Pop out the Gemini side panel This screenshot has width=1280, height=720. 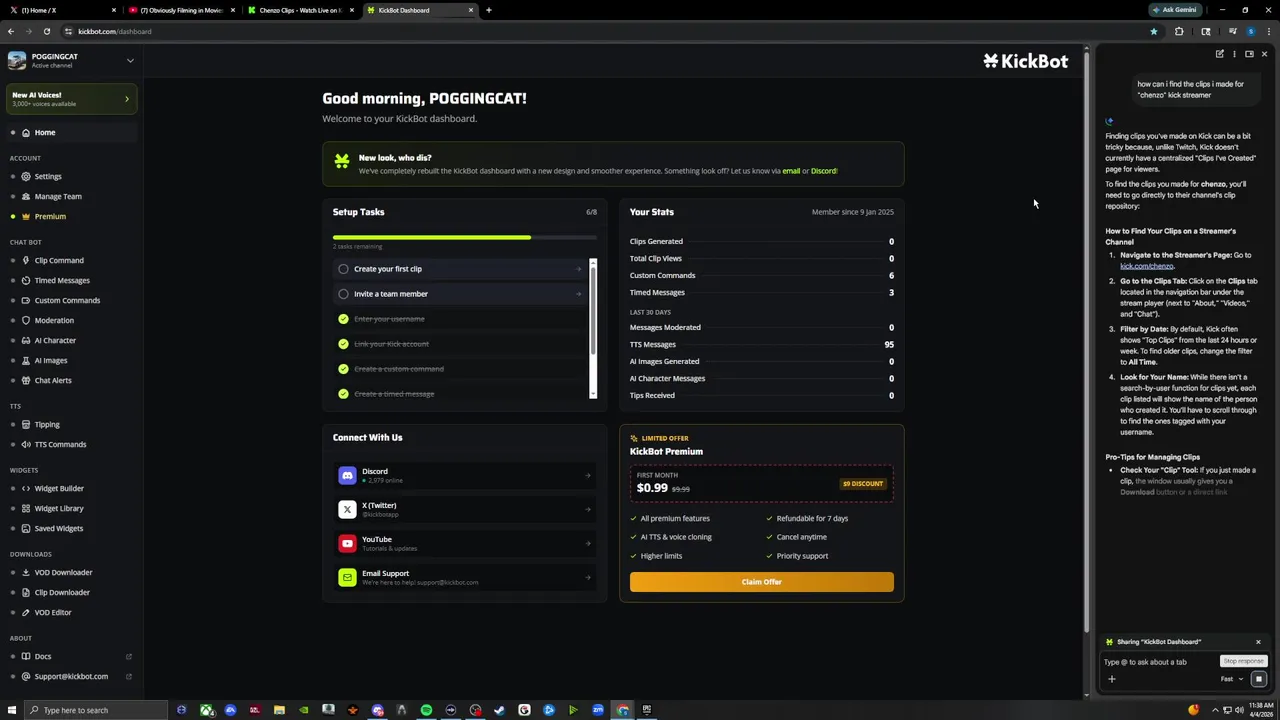1249,54
